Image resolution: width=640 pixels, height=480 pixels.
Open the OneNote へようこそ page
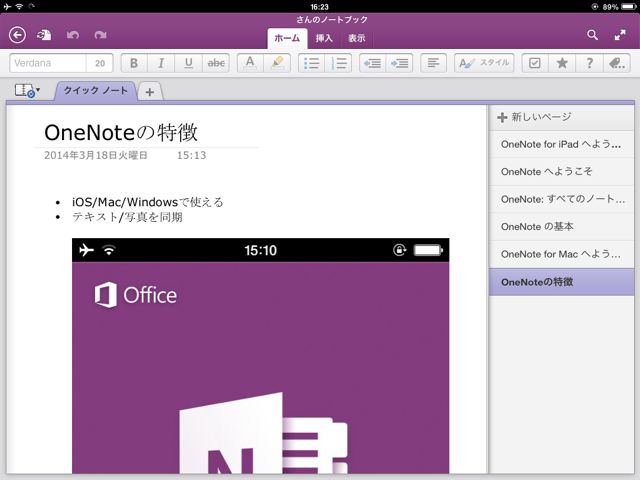[561, 172]
